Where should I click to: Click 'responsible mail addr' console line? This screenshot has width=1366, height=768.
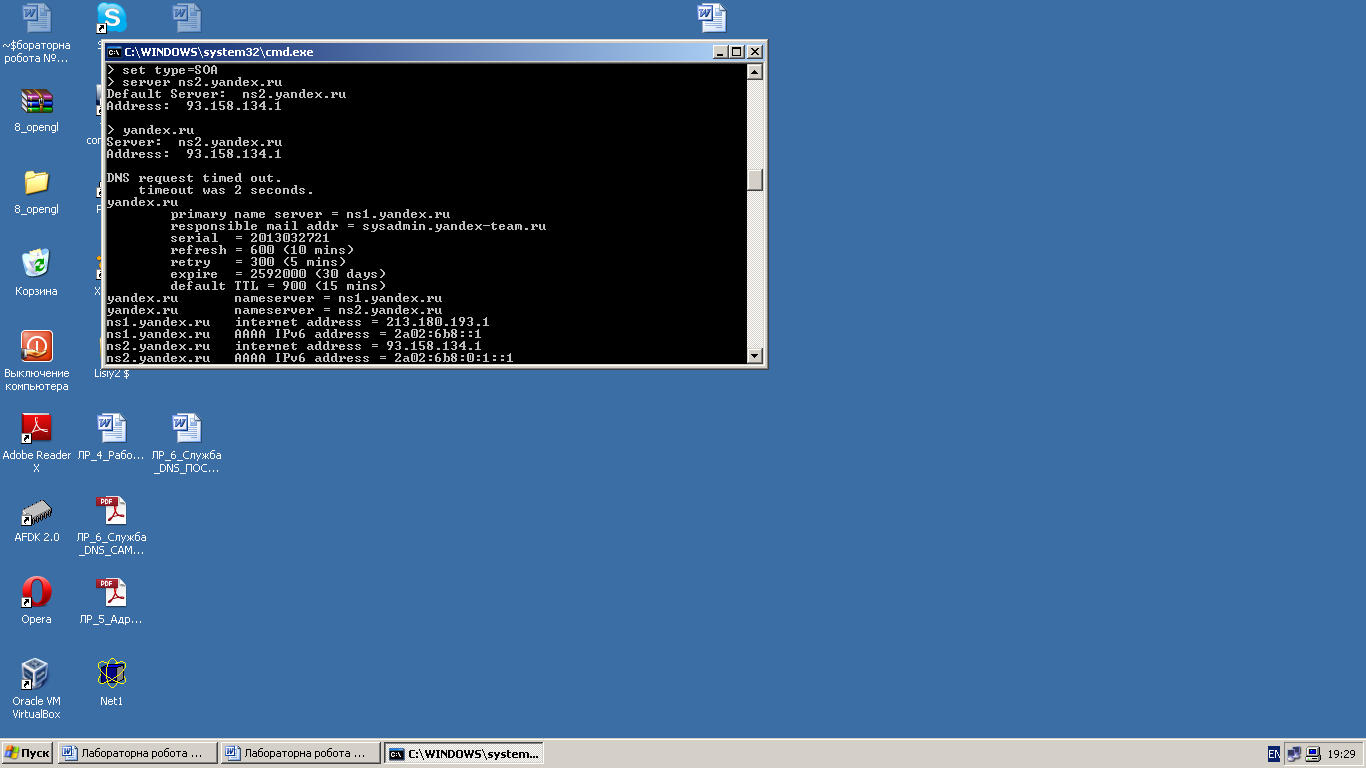[x=358, y=226]
